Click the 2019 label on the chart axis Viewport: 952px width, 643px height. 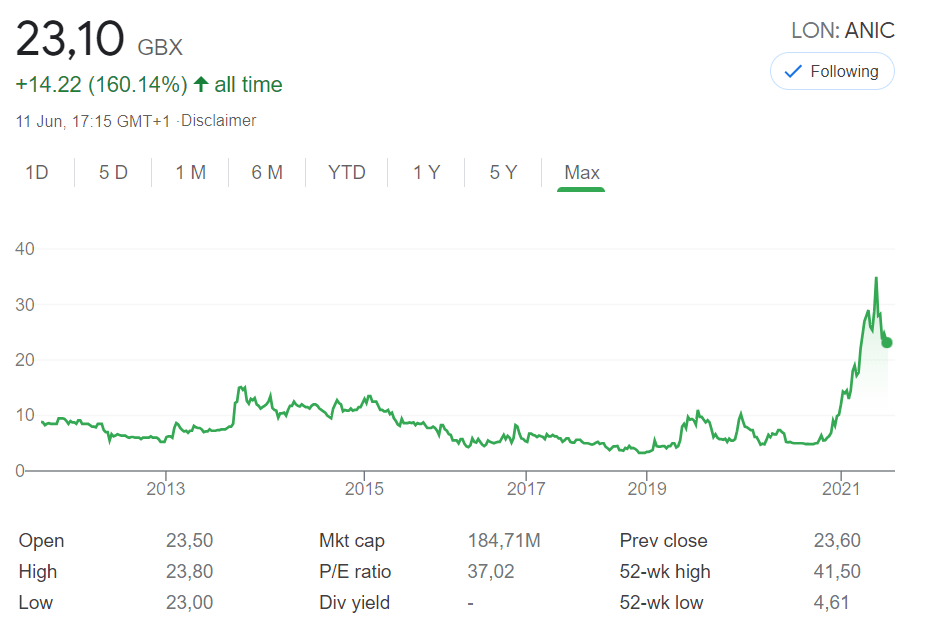pyautogui.click(x=647, y=489)
